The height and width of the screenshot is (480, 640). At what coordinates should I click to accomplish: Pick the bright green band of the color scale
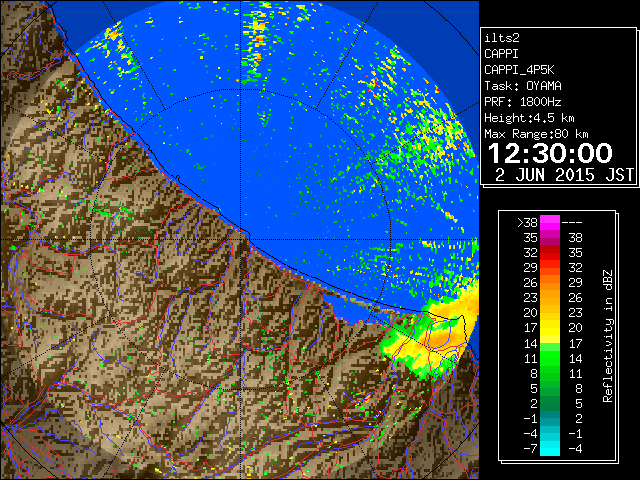coord(550,357)
